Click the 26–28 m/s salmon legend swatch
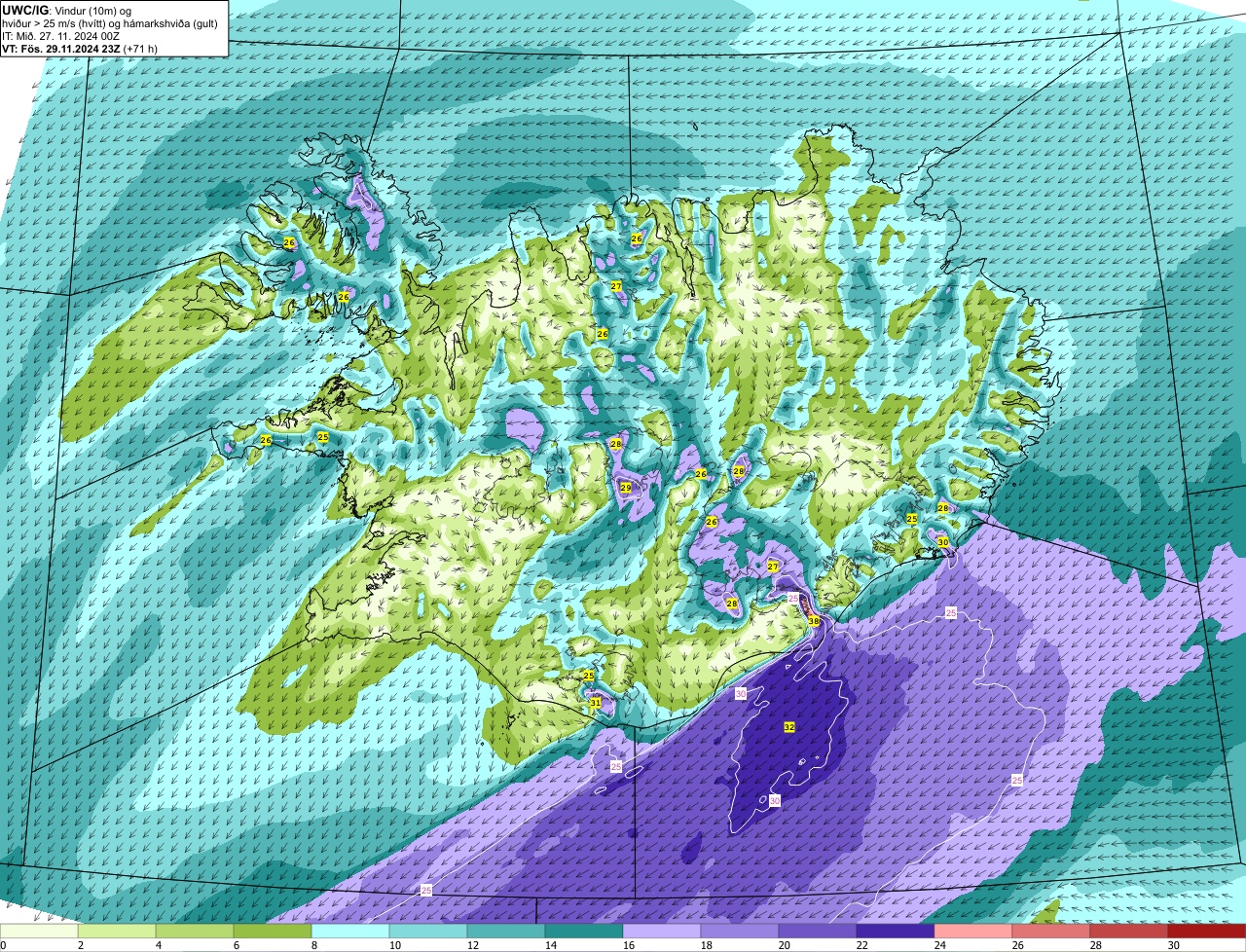The image size is (1246, 952). point(1051,932)
